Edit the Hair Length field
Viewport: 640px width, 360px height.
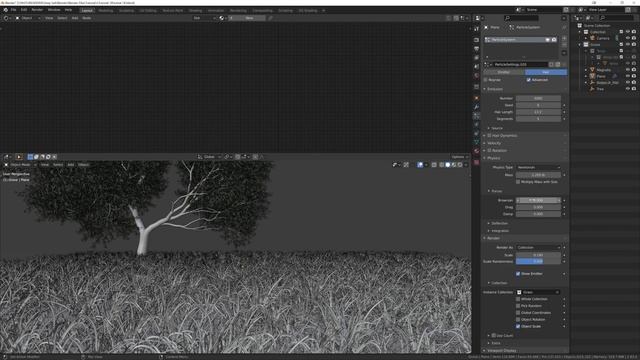coord(538,112)
